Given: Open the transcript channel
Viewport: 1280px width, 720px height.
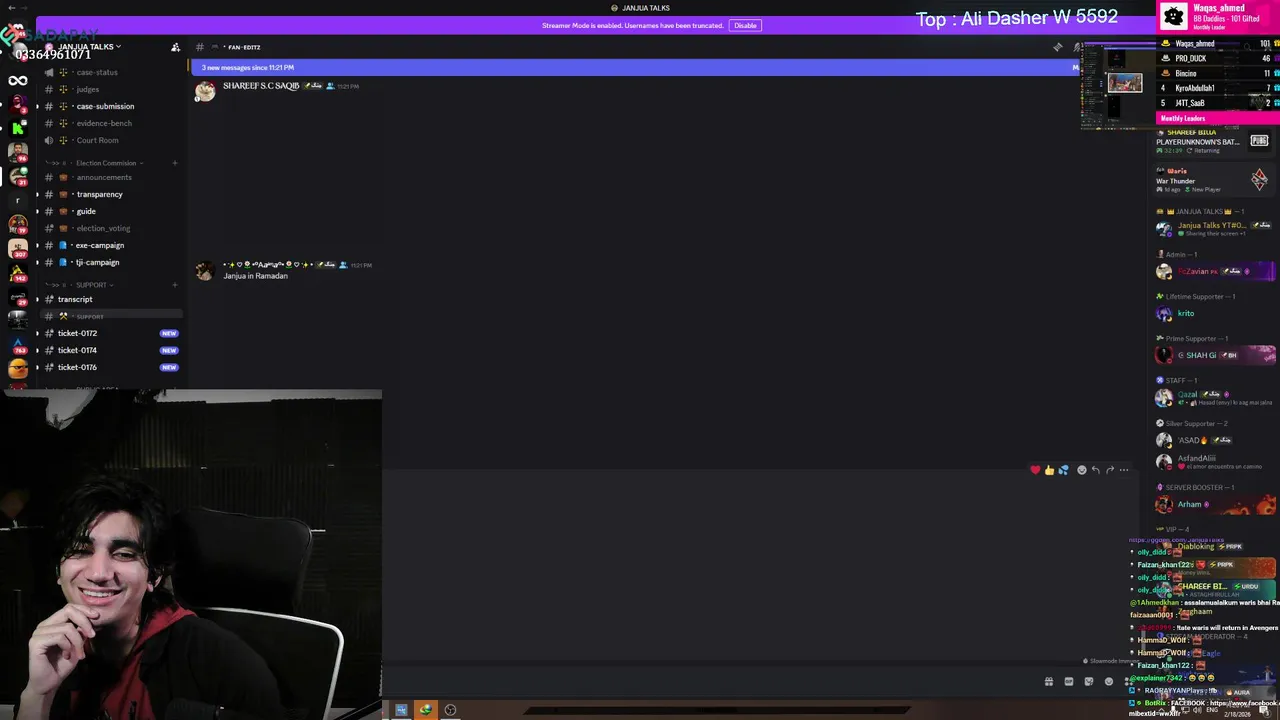Looking at the screenshot, I should click(75, 299).
